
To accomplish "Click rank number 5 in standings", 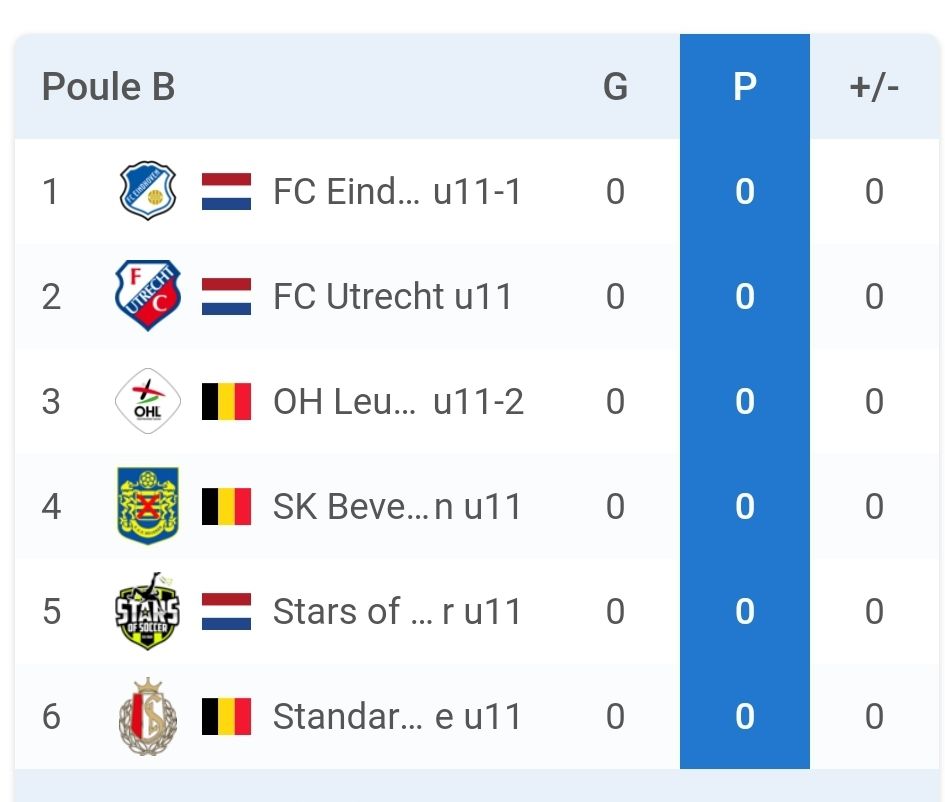I will tap(52, 611).
